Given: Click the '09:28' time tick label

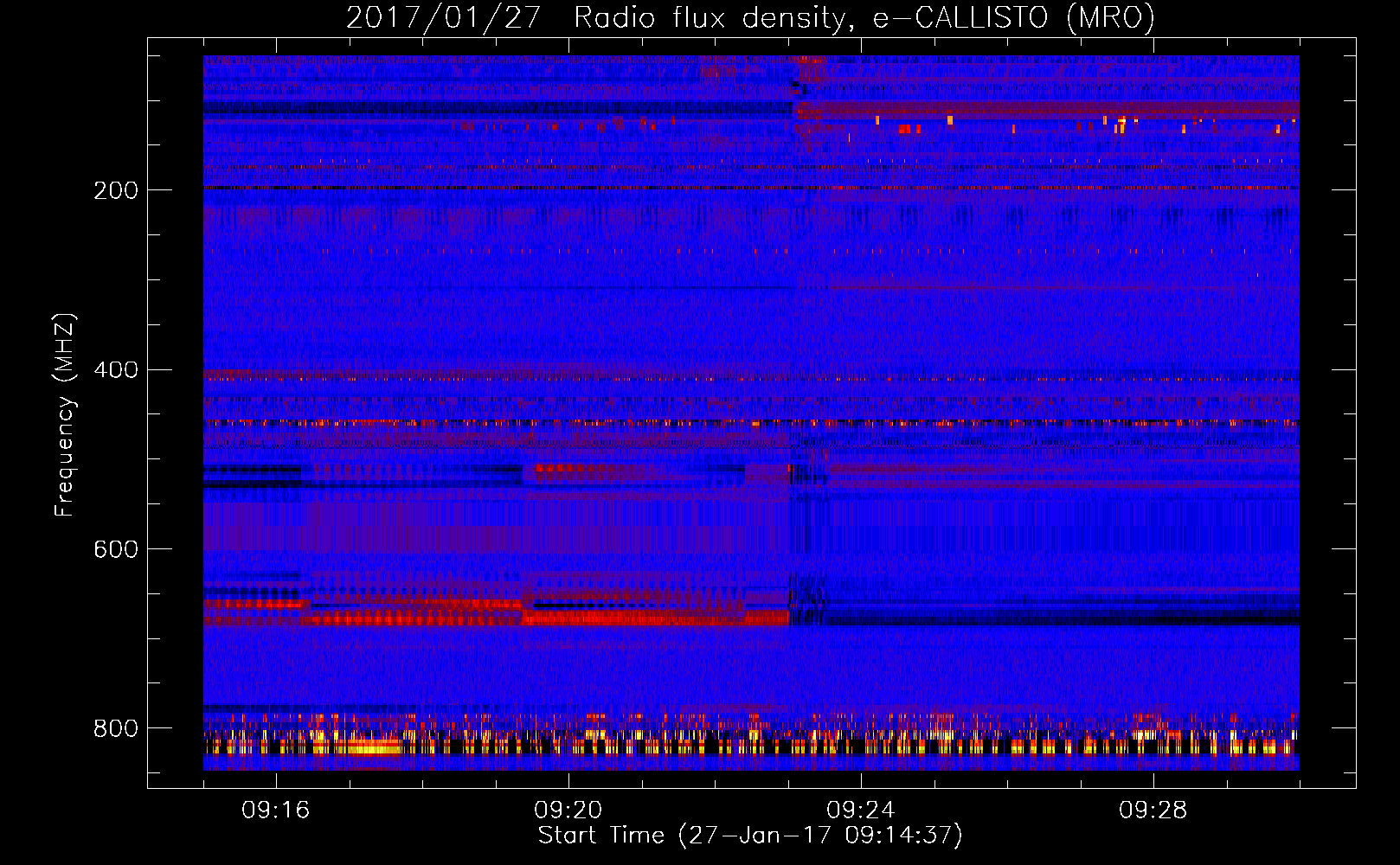Looking at the screenshot, I should point(1153,811).
